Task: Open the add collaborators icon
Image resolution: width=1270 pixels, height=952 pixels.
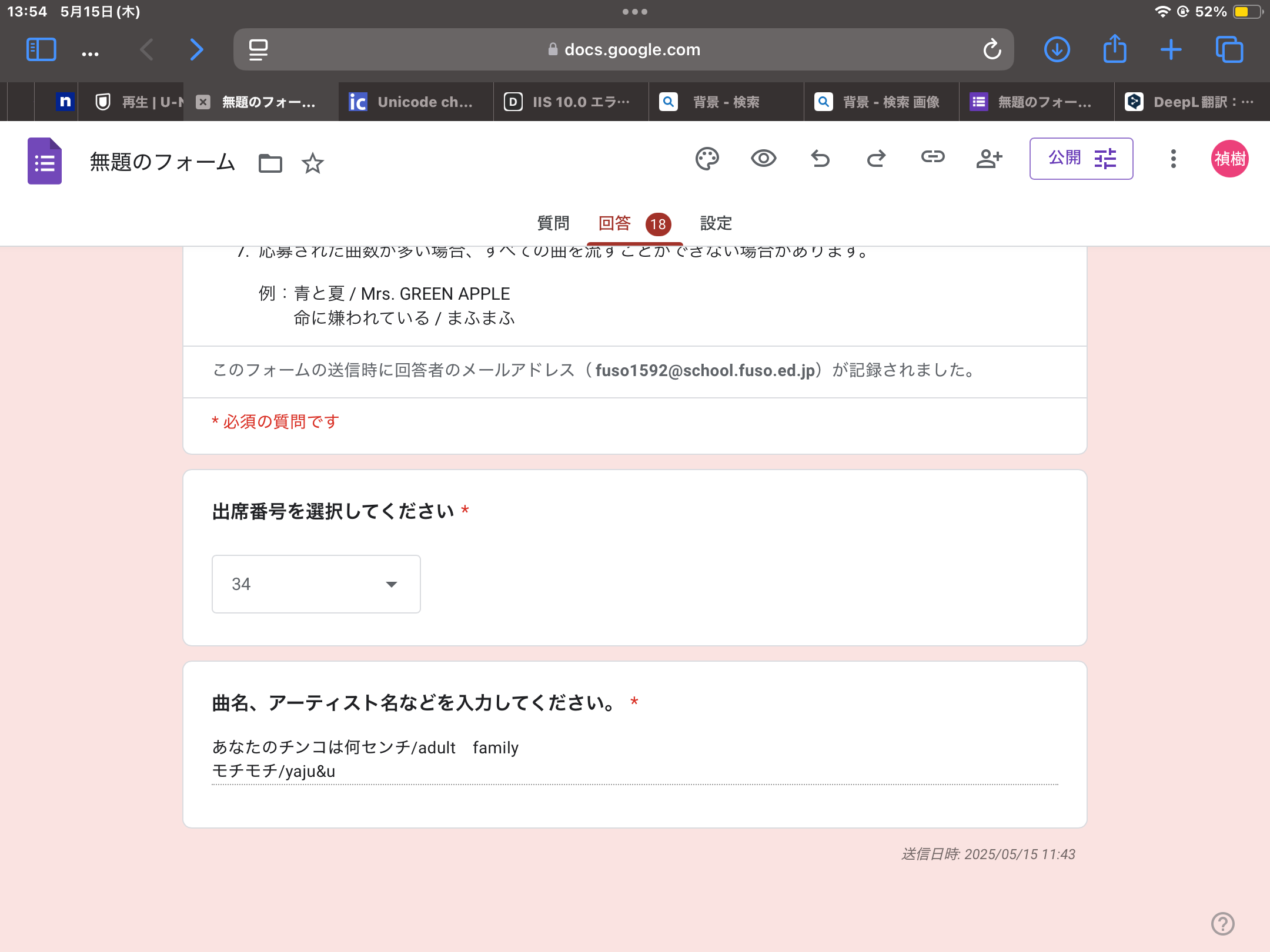Action: (989, 159)
